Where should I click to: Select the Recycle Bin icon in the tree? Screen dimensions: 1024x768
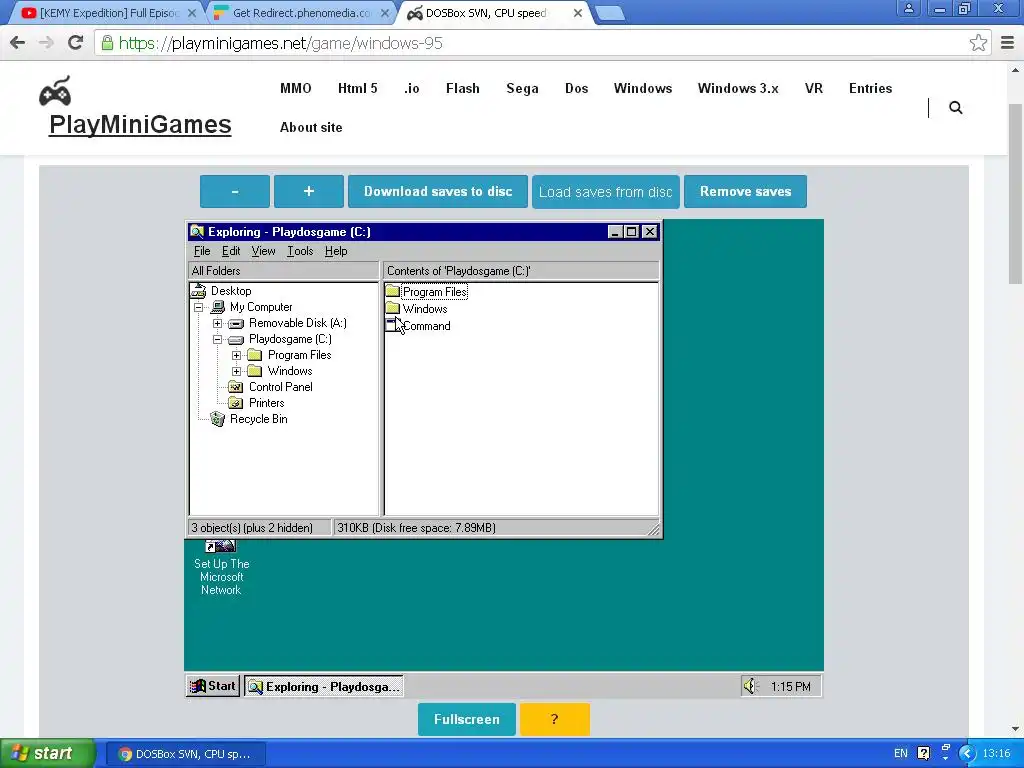click(217, 419)
